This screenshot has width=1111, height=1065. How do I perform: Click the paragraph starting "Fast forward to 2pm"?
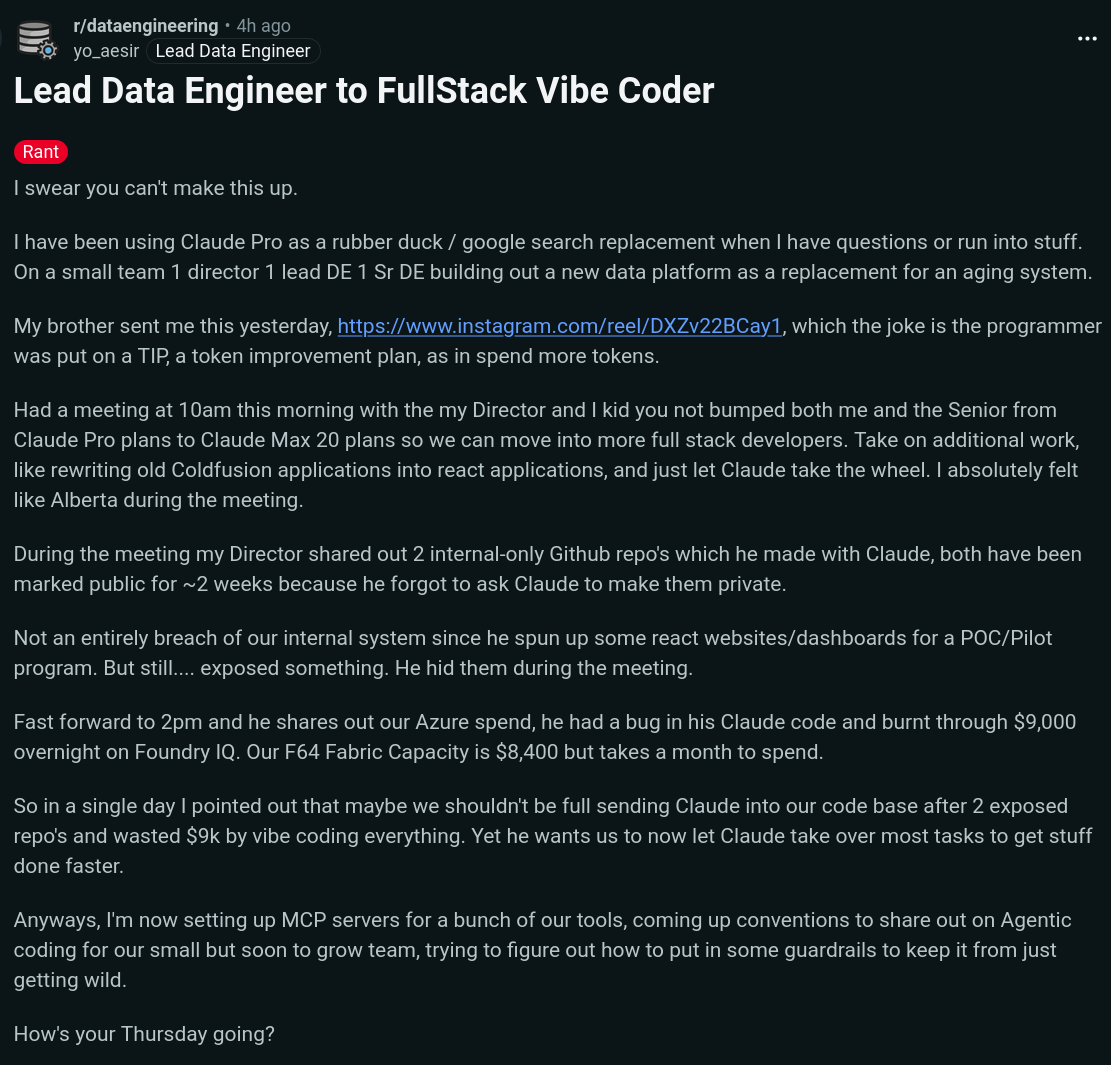(x=544, y=736)
